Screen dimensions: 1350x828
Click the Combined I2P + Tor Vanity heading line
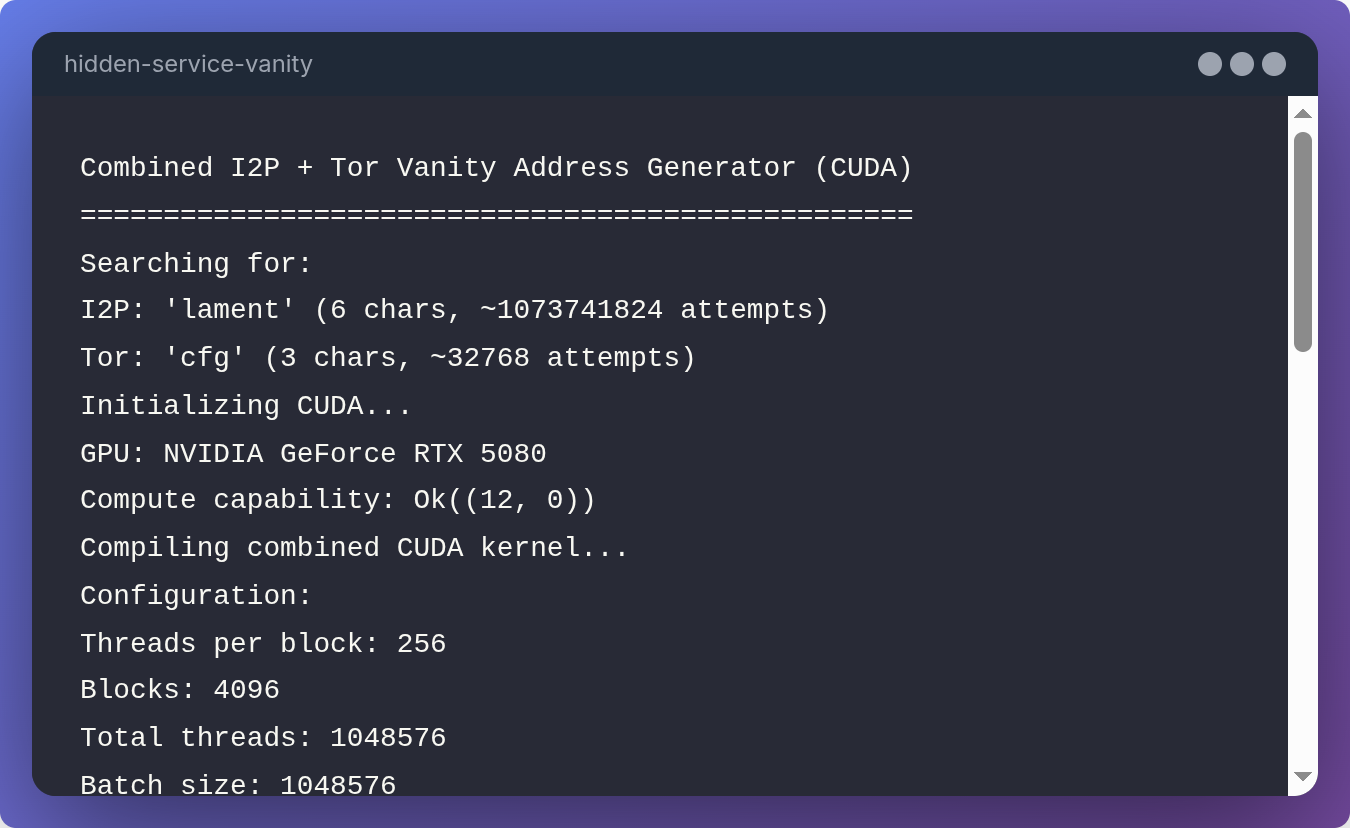[x=496, y=168]
